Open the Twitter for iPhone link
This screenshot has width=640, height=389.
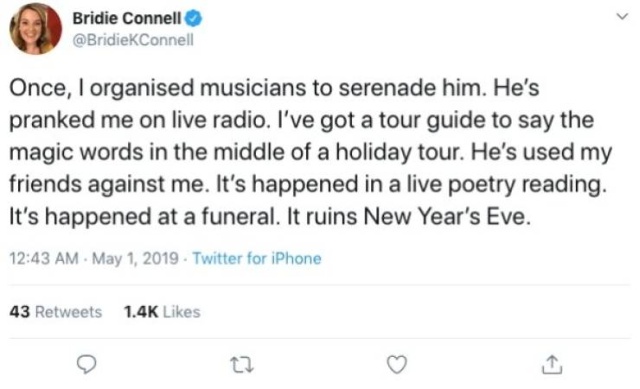[257, 258]
